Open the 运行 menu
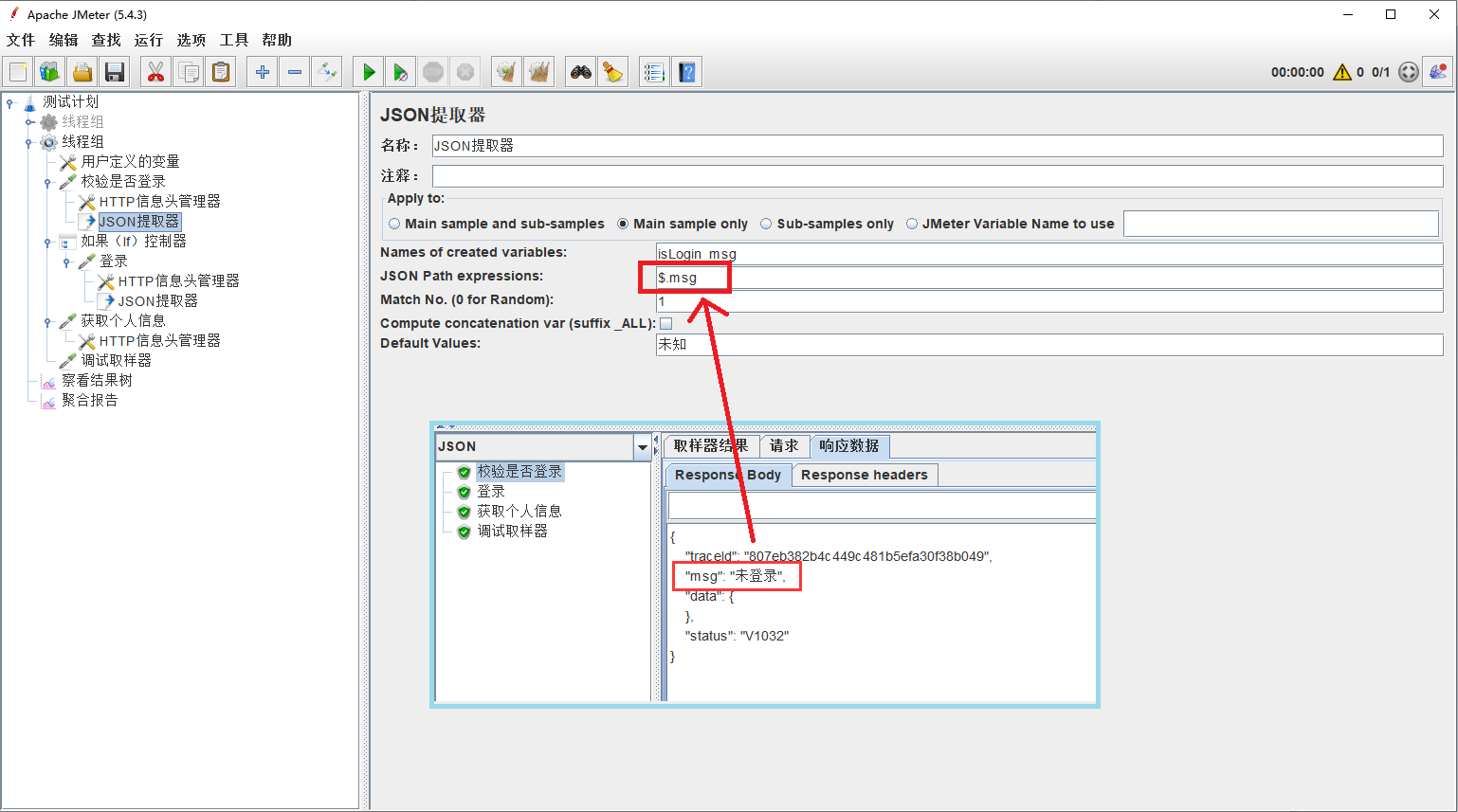 148,40
